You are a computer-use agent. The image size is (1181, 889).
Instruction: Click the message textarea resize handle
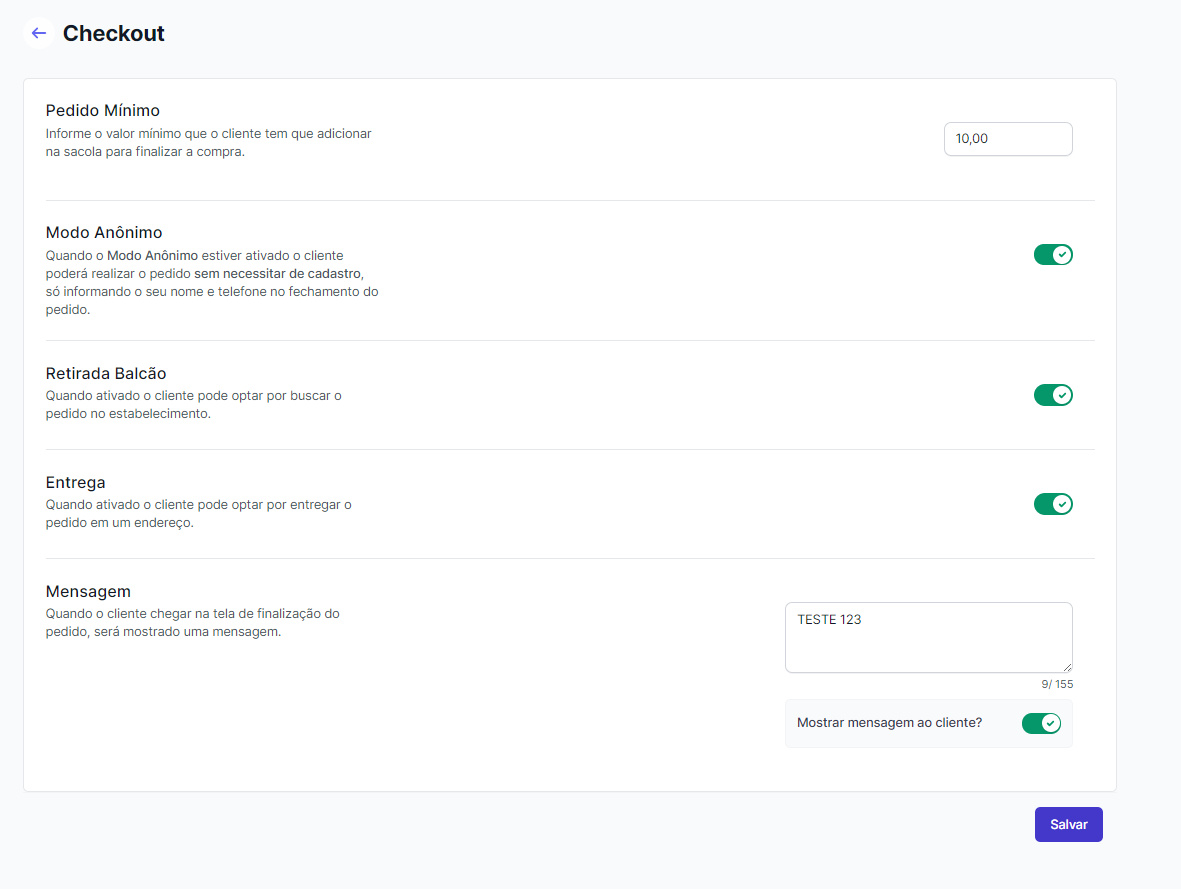[x=1067, y=667]
